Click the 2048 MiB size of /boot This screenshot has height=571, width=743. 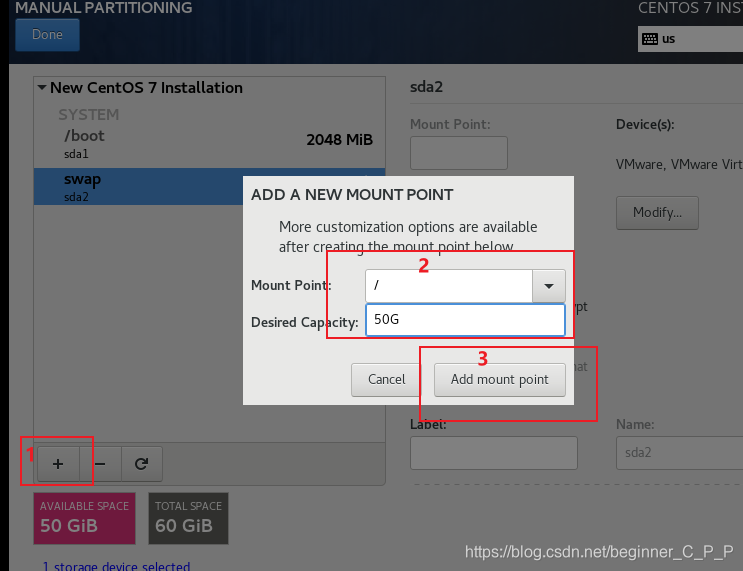point(339,140)
